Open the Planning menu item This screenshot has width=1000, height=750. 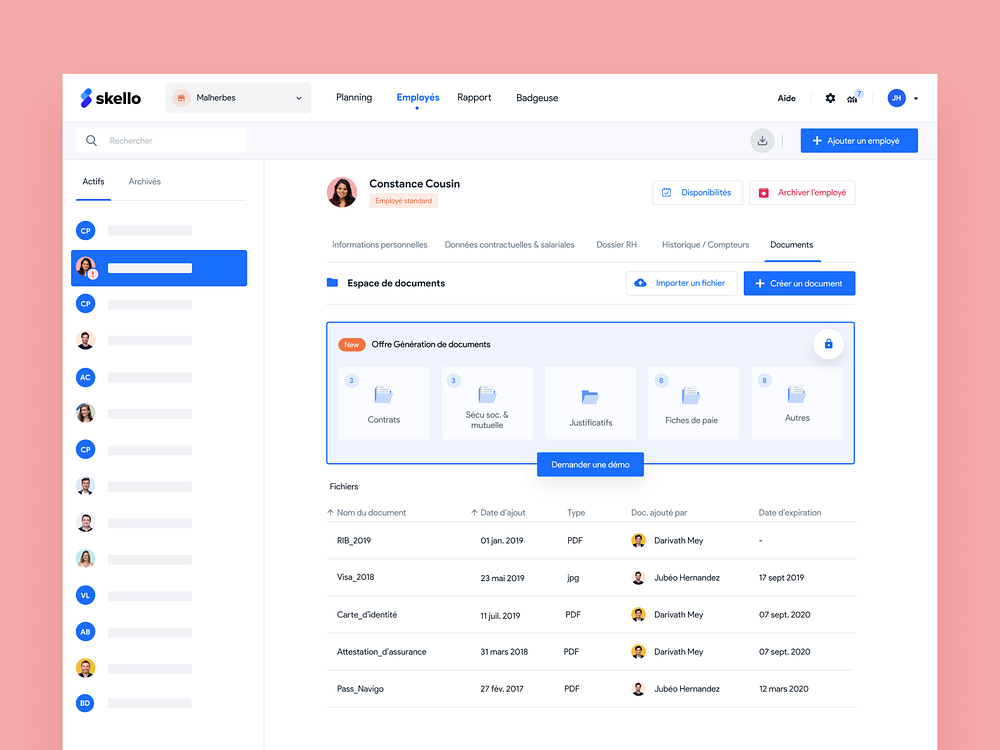[354, 97]
